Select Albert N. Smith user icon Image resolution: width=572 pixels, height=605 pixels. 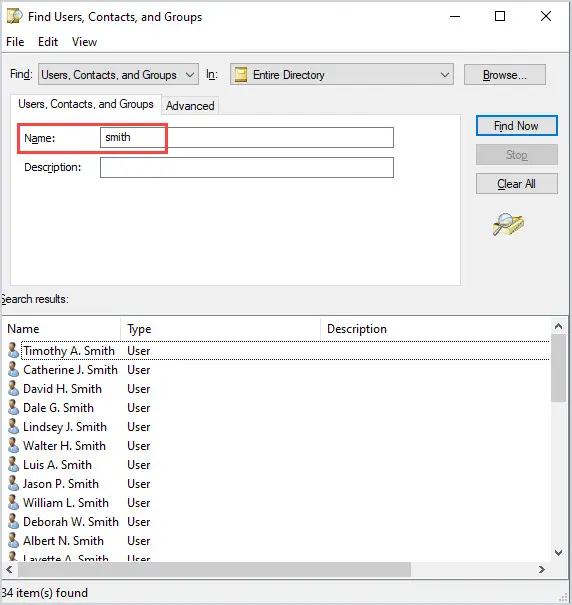tap(13, 540)
